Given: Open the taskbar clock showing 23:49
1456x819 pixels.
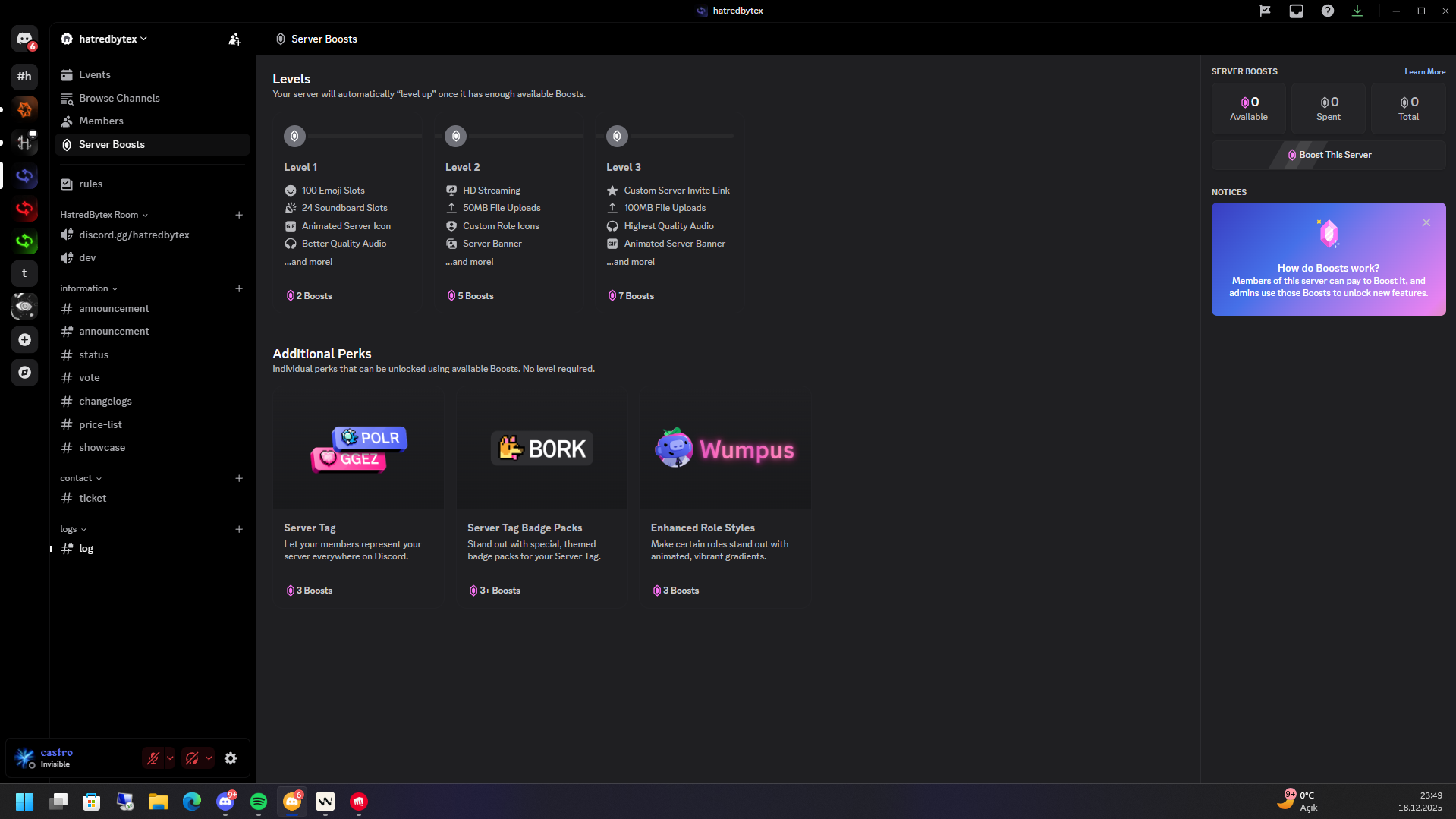Looking at the screenshot, I should click(x=1420, y=802).
